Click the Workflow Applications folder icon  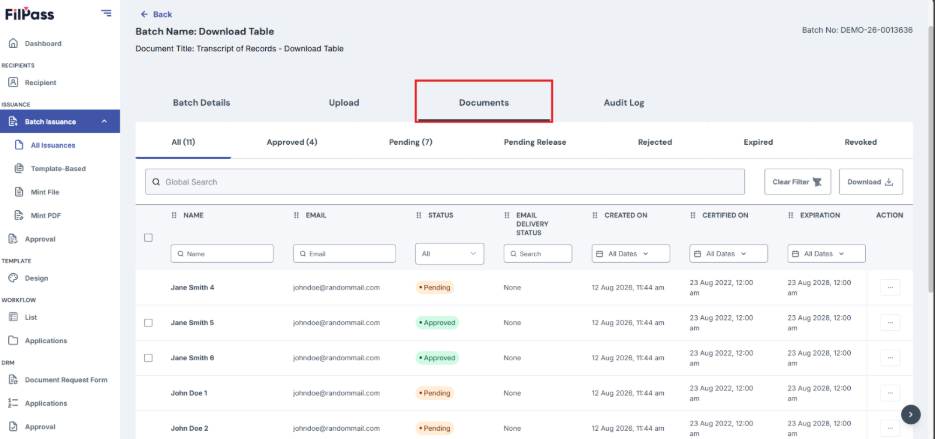[13, 340]
